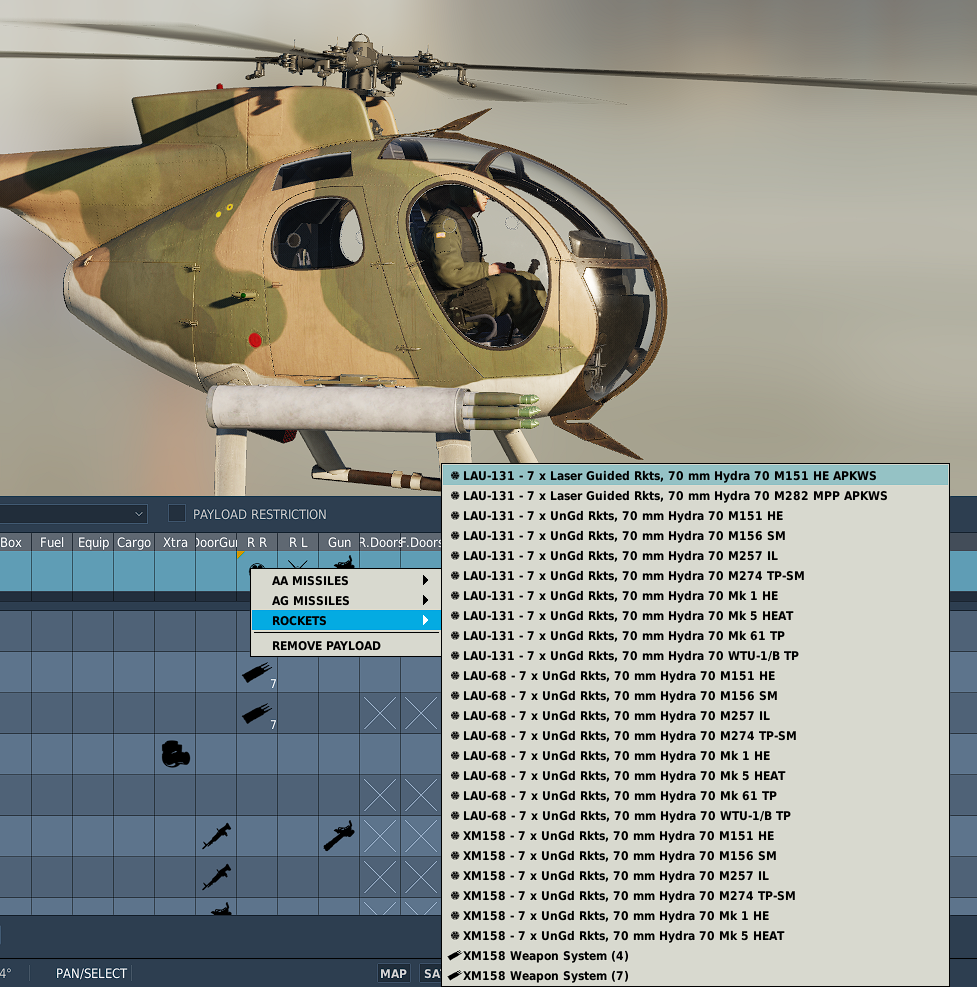Expand the AG MISSILES submenu
Image resolution: width=977 pixels, height=987 pixels.
(x=345, y=601)
